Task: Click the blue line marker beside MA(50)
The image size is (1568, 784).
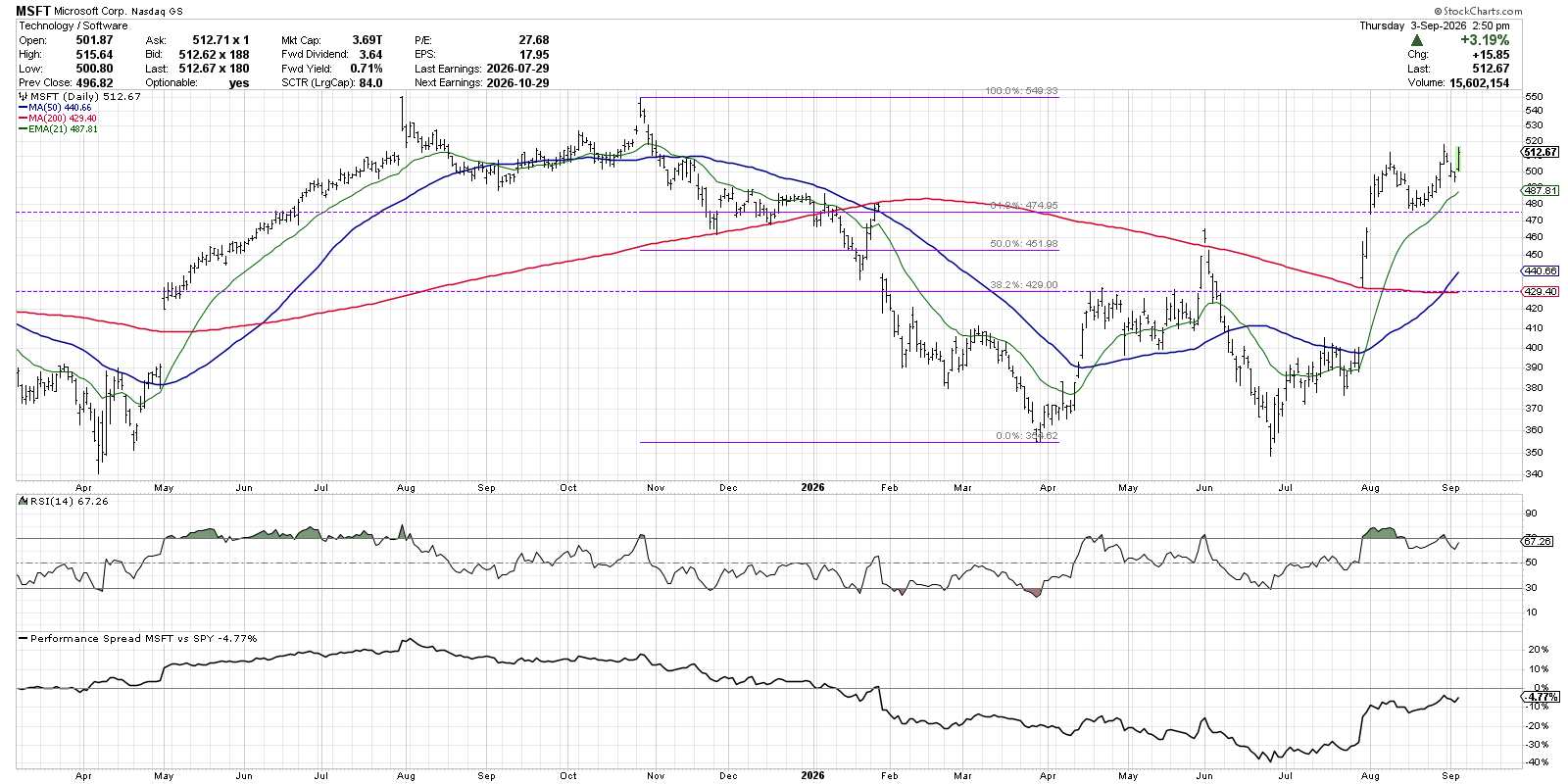Action: coord(23,108)
